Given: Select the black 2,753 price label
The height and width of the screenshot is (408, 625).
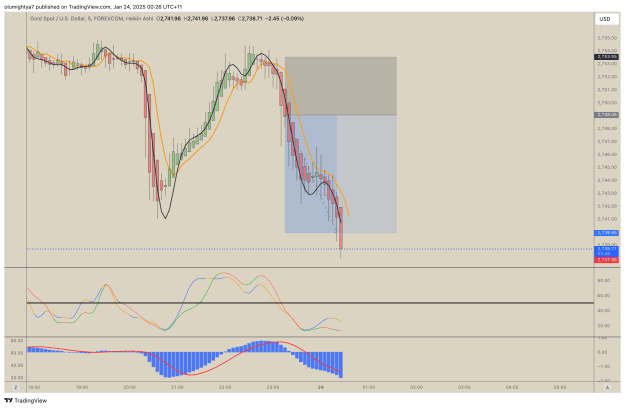Looking at the screenshot, I should (x=607, y=57).
